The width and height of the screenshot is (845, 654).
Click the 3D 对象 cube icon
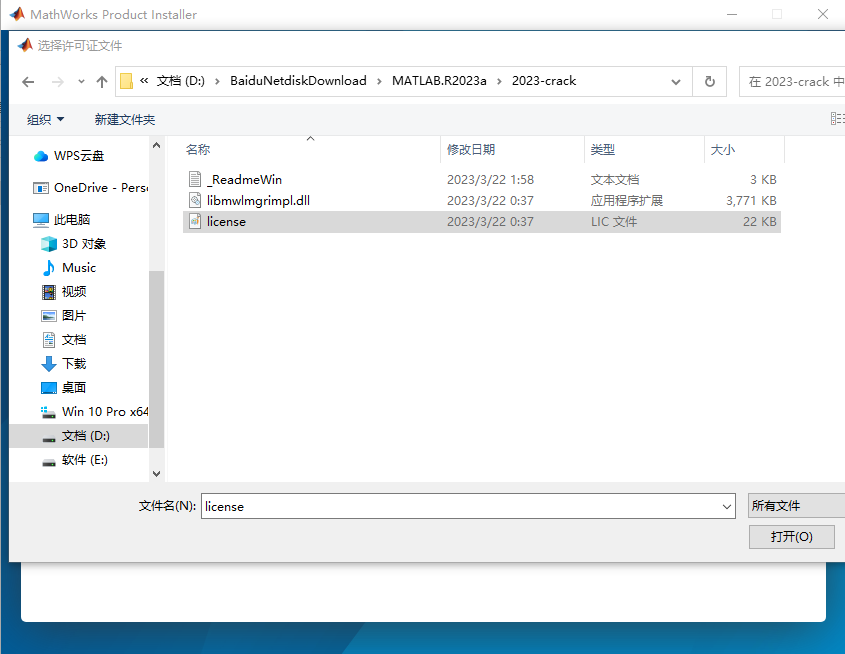coord(49,244)
